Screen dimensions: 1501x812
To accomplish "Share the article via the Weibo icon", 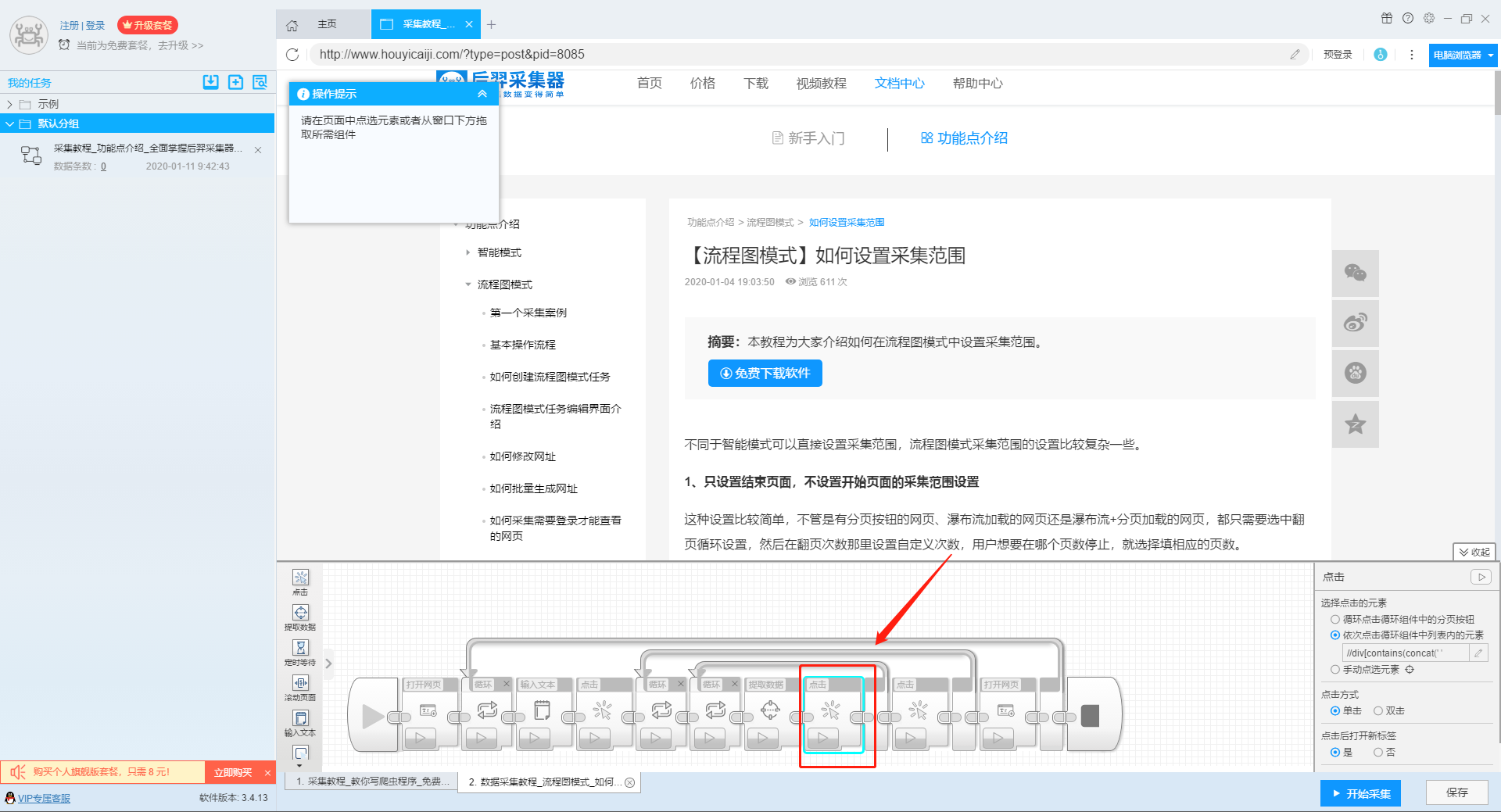I will click(1355, 323).
